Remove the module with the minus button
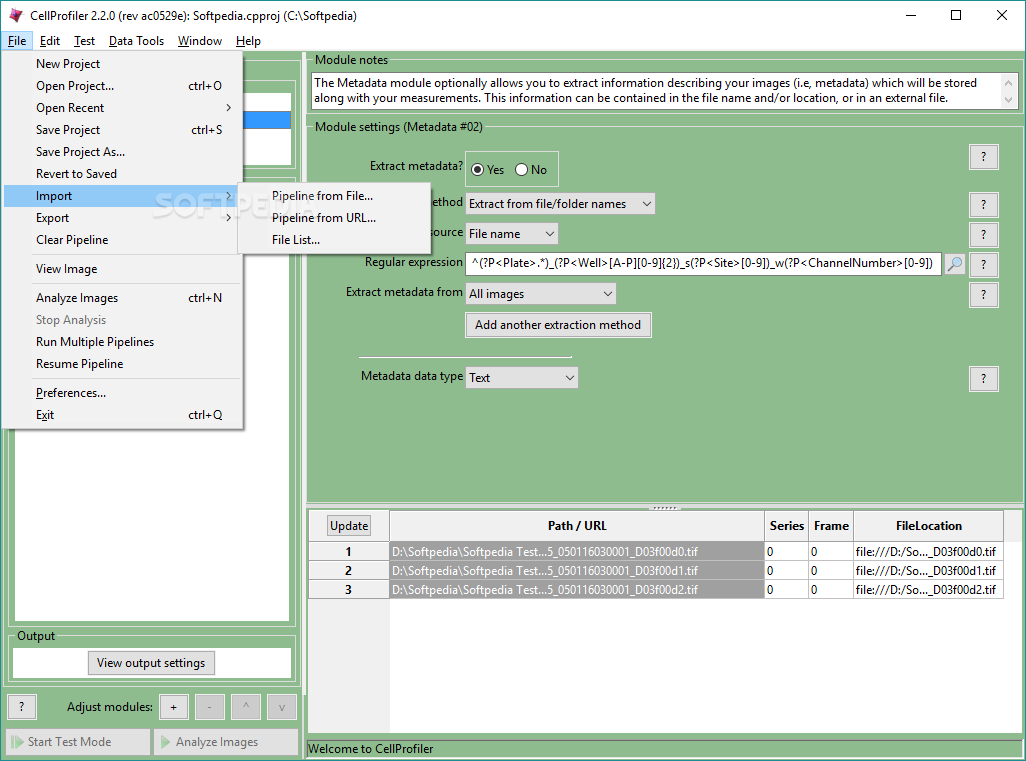Screen dimensions: 1026x761 209,707
